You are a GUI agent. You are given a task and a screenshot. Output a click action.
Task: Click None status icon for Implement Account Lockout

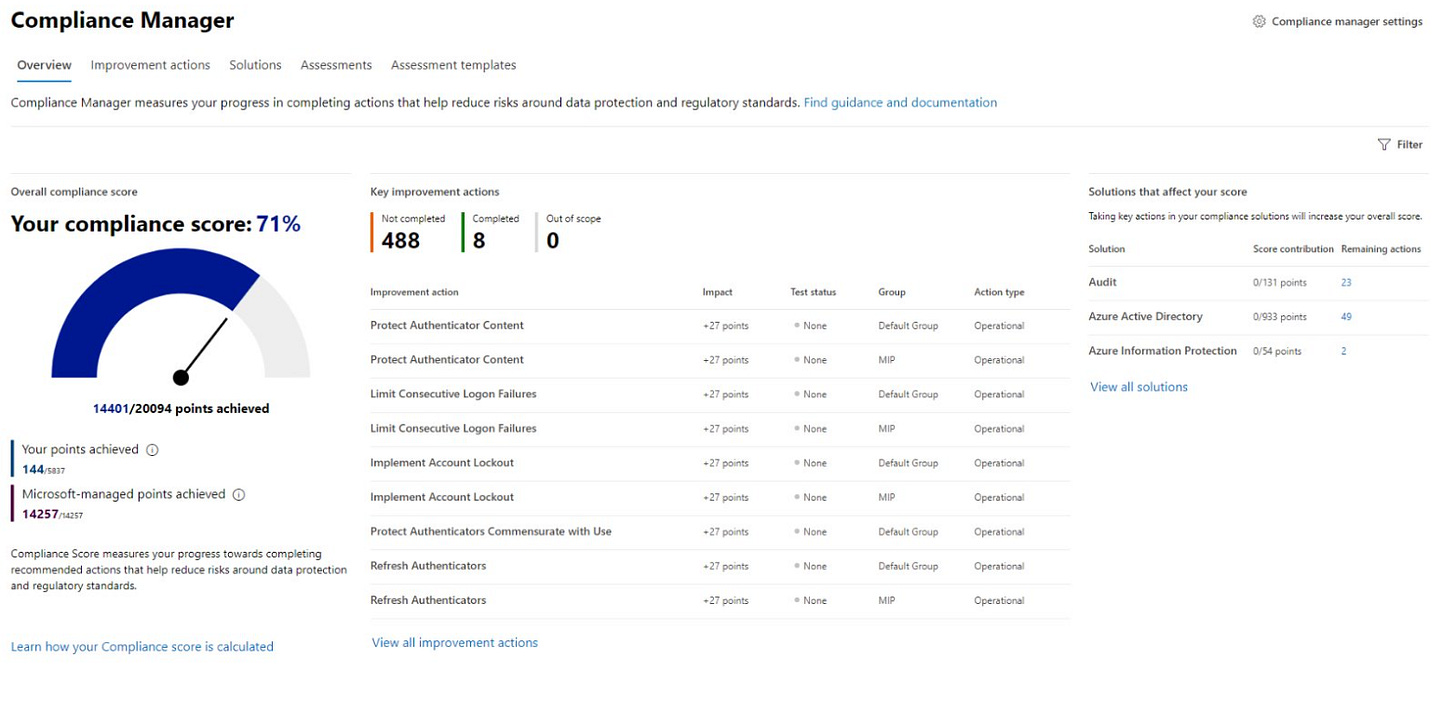coord(799,462)
